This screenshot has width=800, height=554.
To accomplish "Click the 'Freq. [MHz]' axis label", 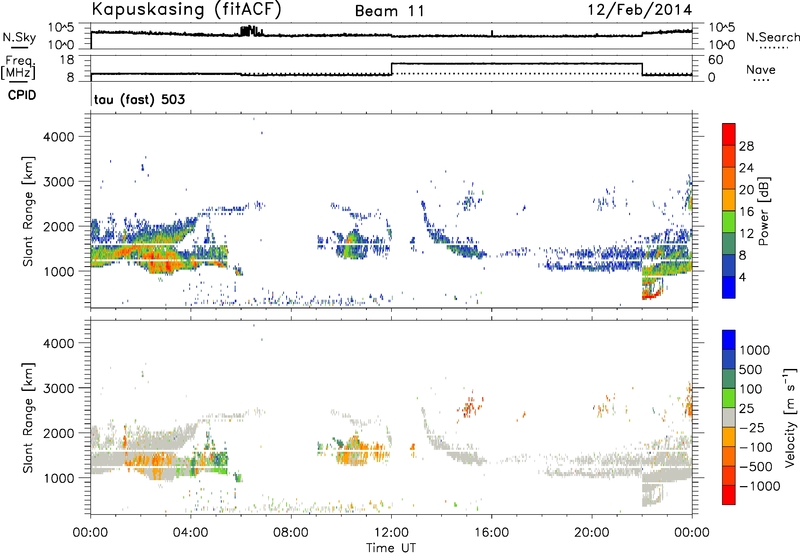I will pos(18,67).
